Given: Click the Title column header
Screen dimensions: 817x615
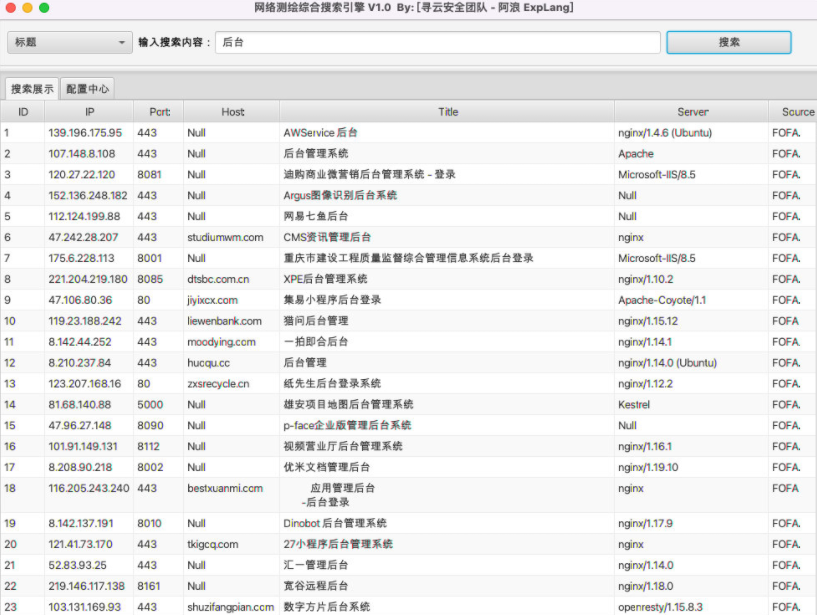Looking at the screenshot, I should pos(447,112).
